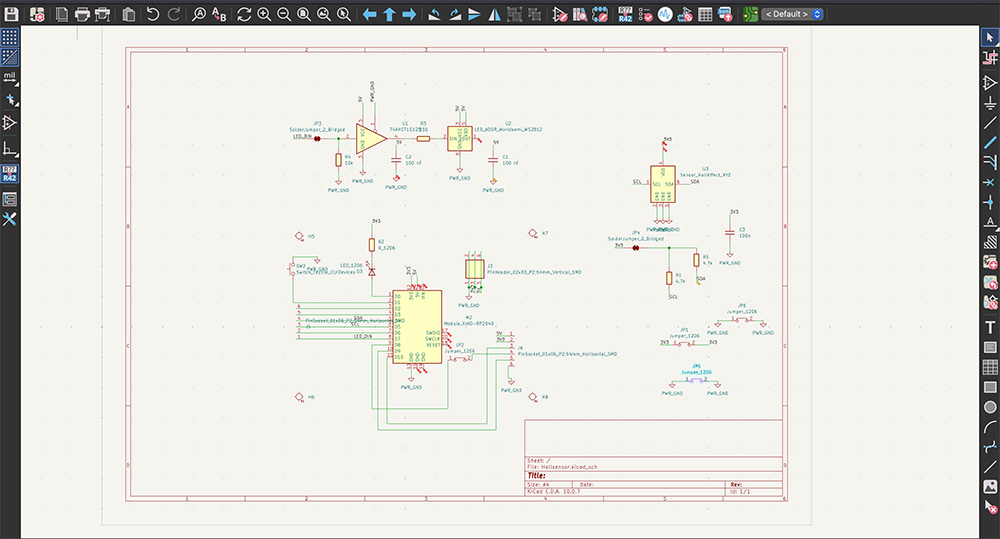The image size is (1000, 539).
Task: Zoom to fit objects
Action: coord(324,14)
